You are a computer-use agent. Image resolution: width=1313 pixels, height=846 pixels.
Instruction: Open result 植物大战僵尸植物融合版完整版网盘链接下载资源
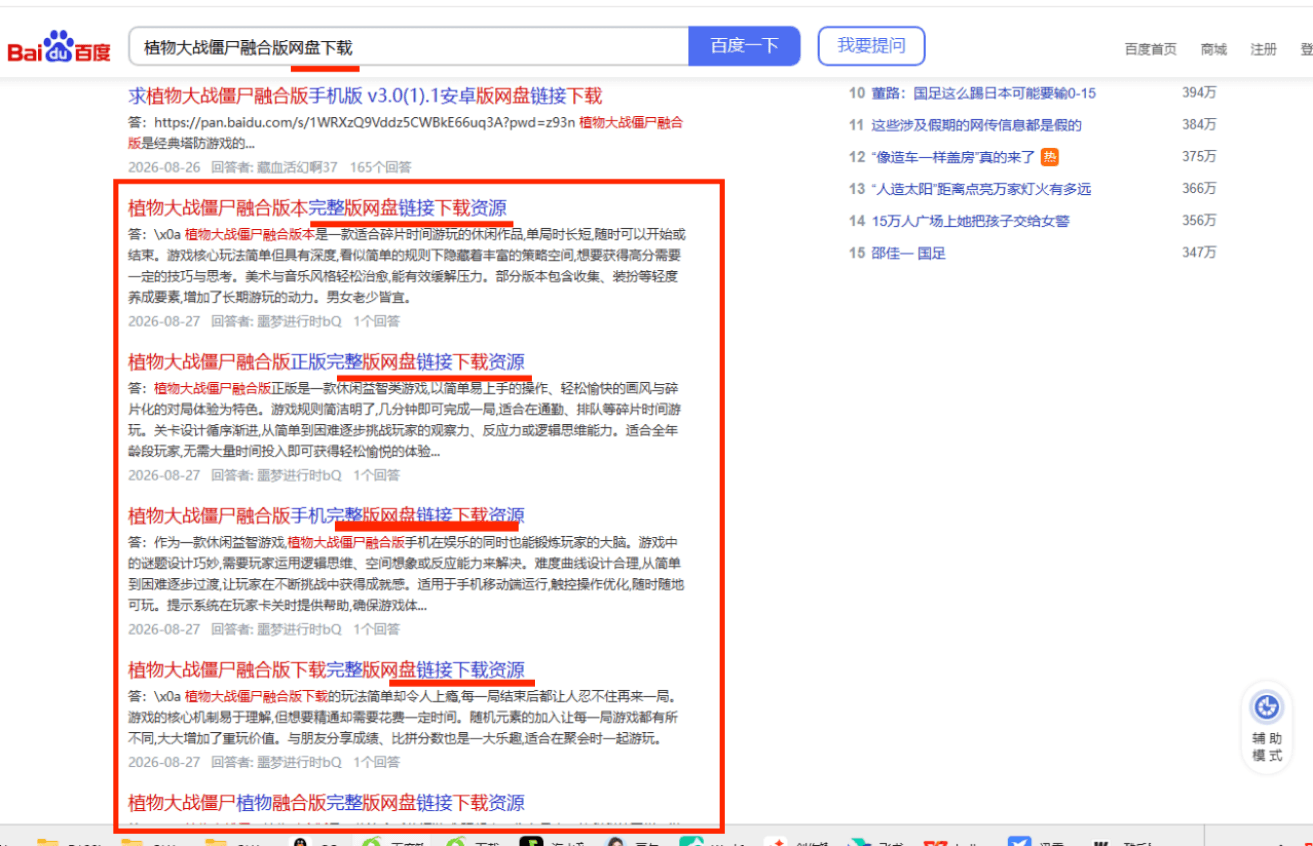pos(326,802)
